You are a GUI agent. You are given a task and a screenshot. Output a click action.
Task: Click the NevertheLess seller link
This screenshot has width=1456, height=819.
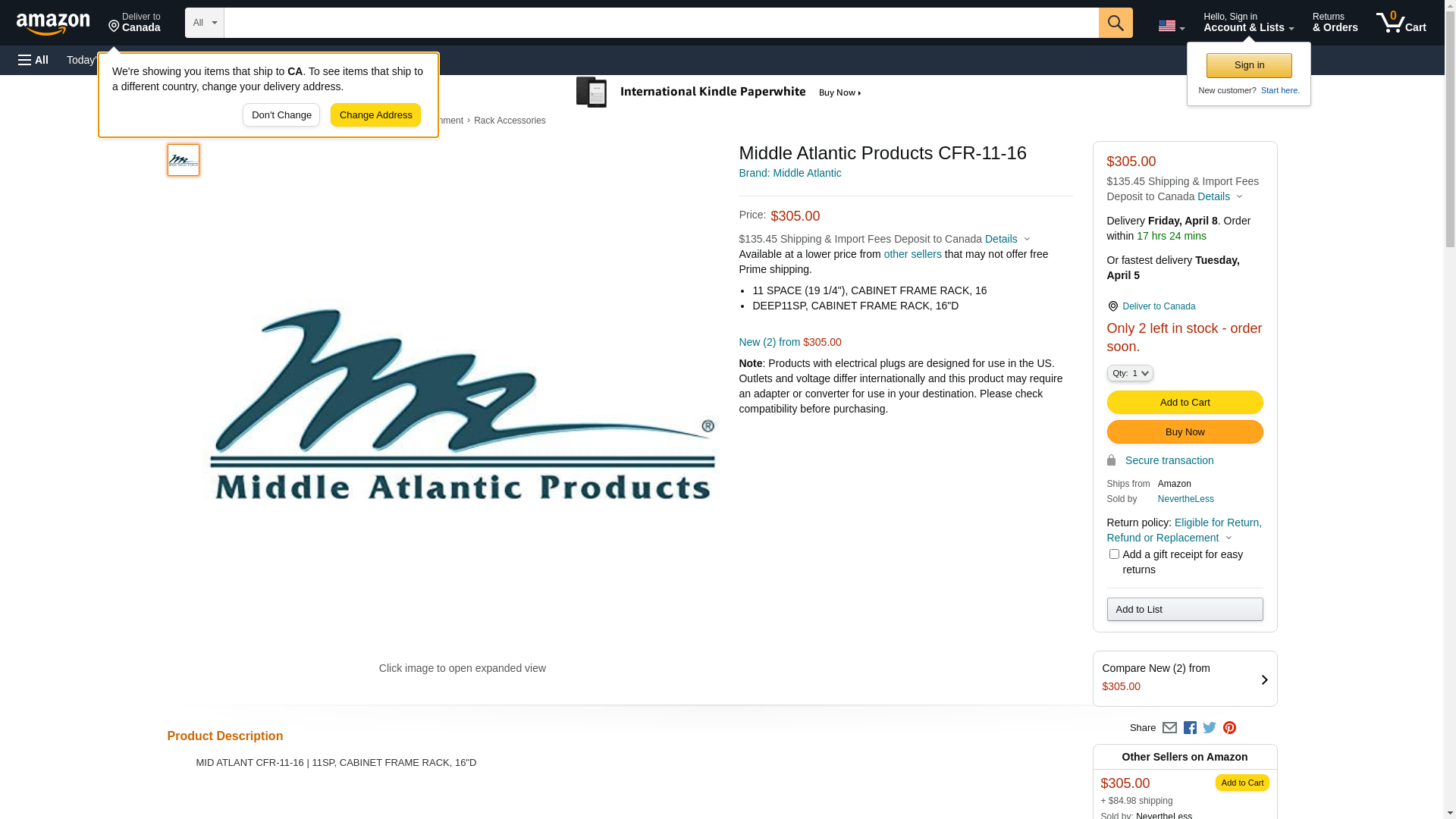pos(1185,499)
